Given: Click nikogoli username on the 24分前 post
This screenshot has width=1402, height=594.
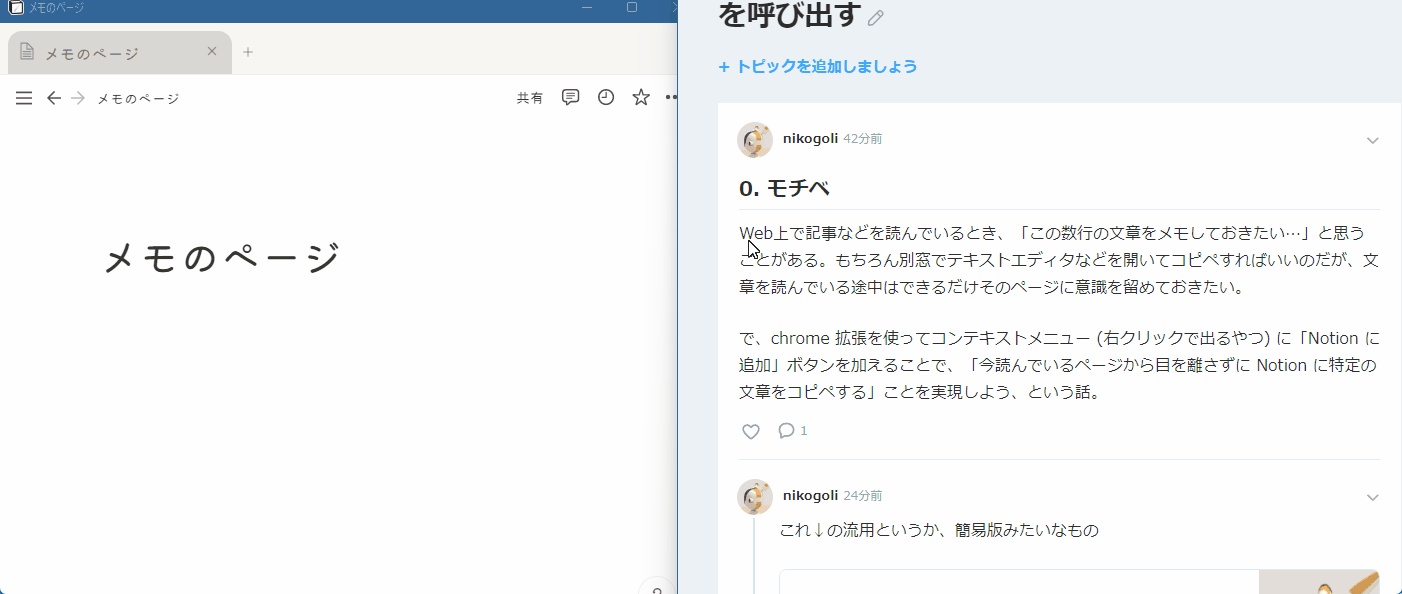Looking at the screenshot, I should (810, 496).
